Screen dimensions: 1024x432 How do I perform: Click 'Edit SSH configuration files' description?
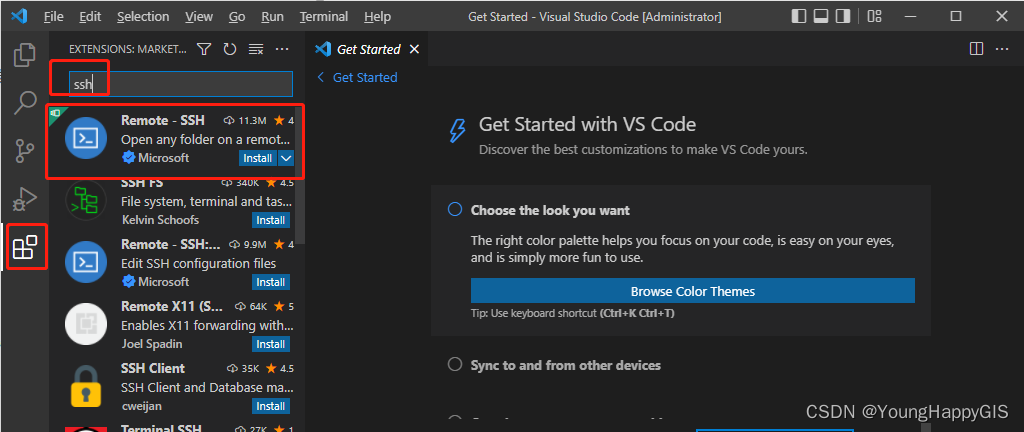click(199, 264)
